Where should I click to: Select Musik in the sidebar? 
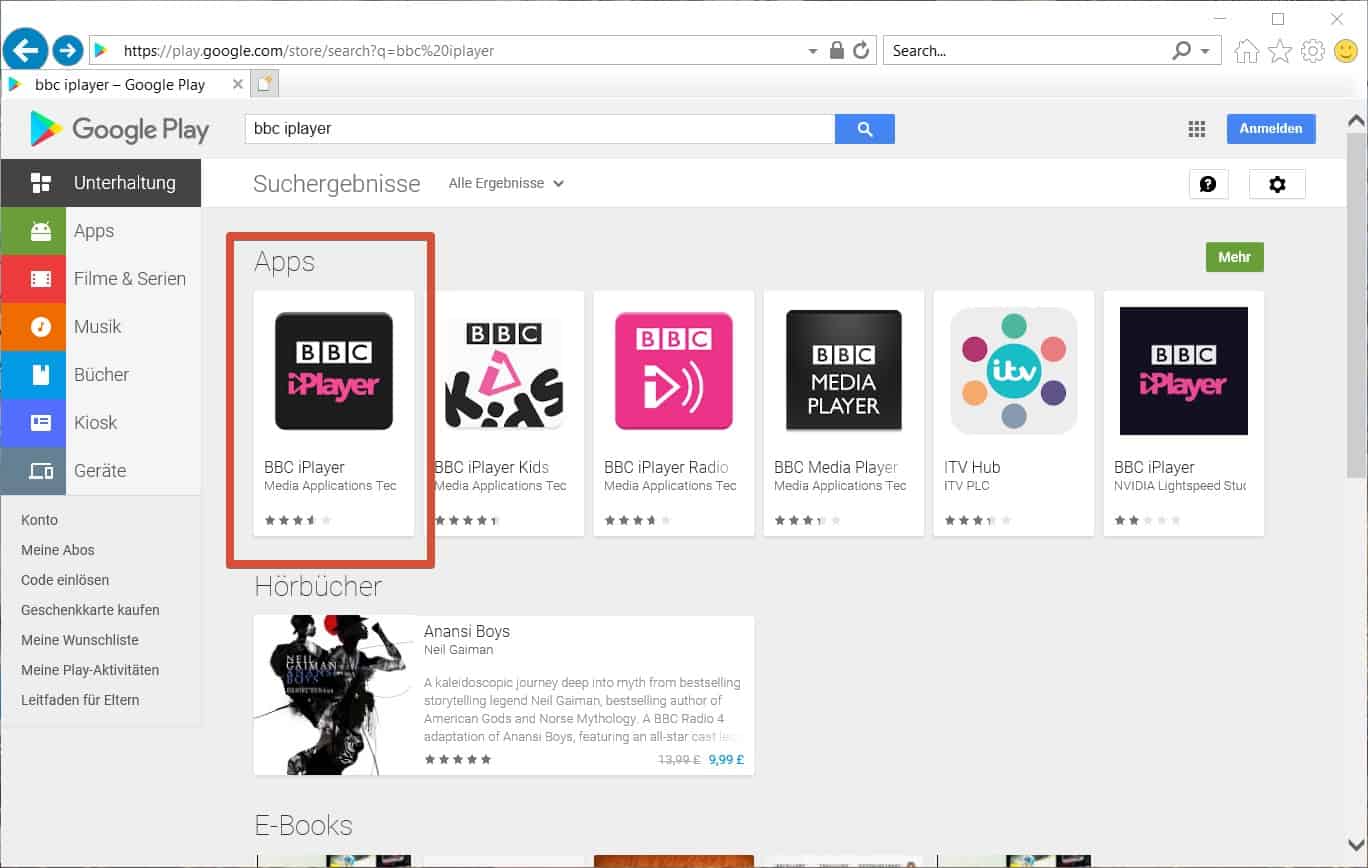(101, 327)
